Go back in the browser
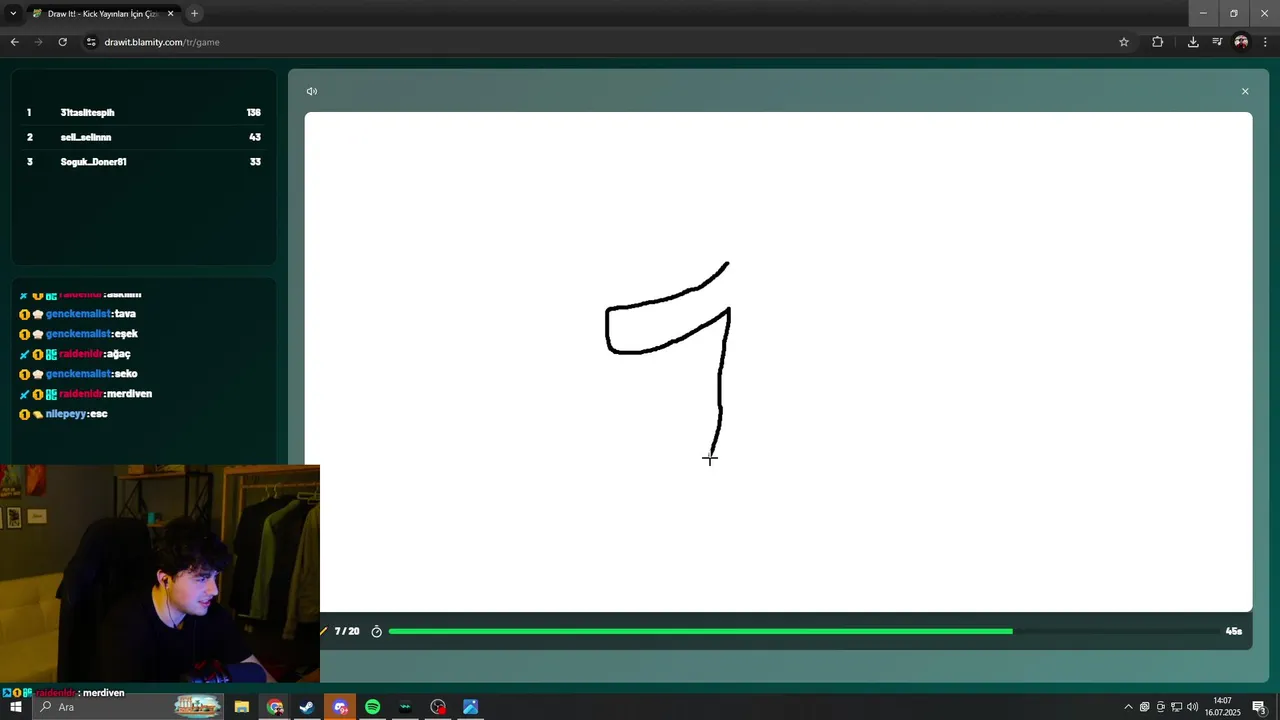The width and height of the screenshot is (1280, 720). [x=14, y=42]
